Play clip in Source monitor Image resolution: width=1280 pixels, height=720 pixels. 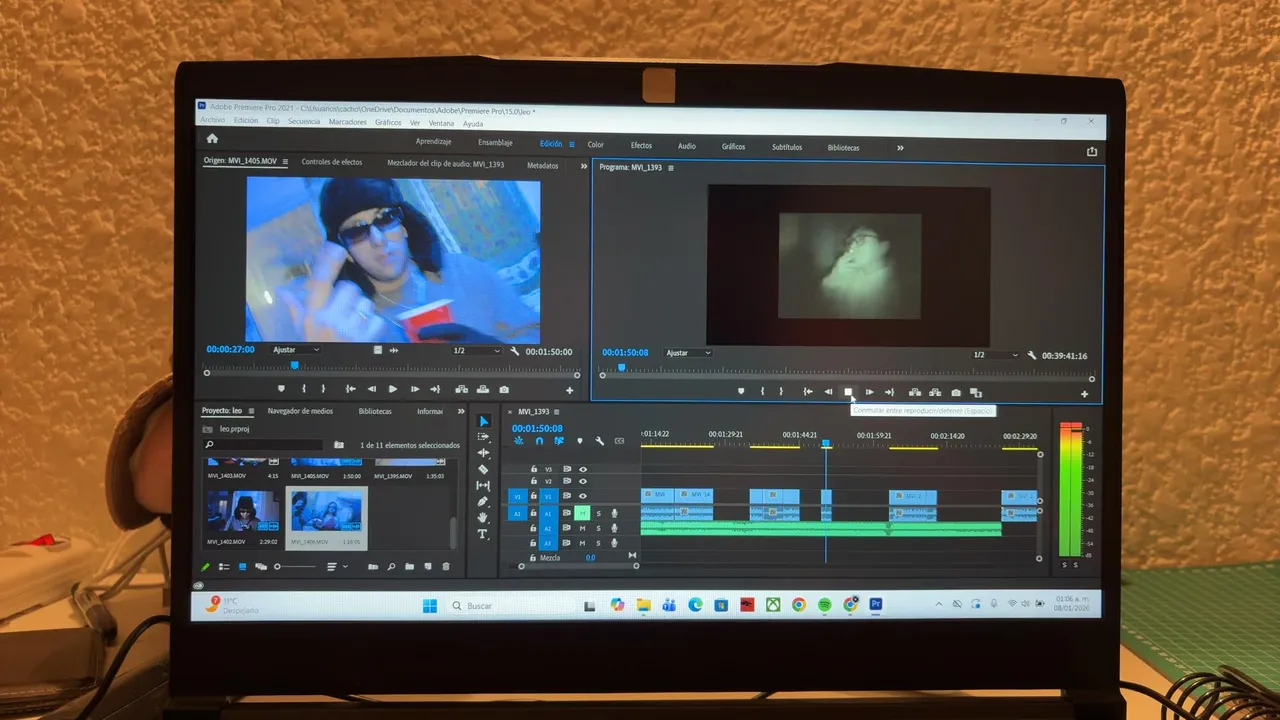(393, 389)
